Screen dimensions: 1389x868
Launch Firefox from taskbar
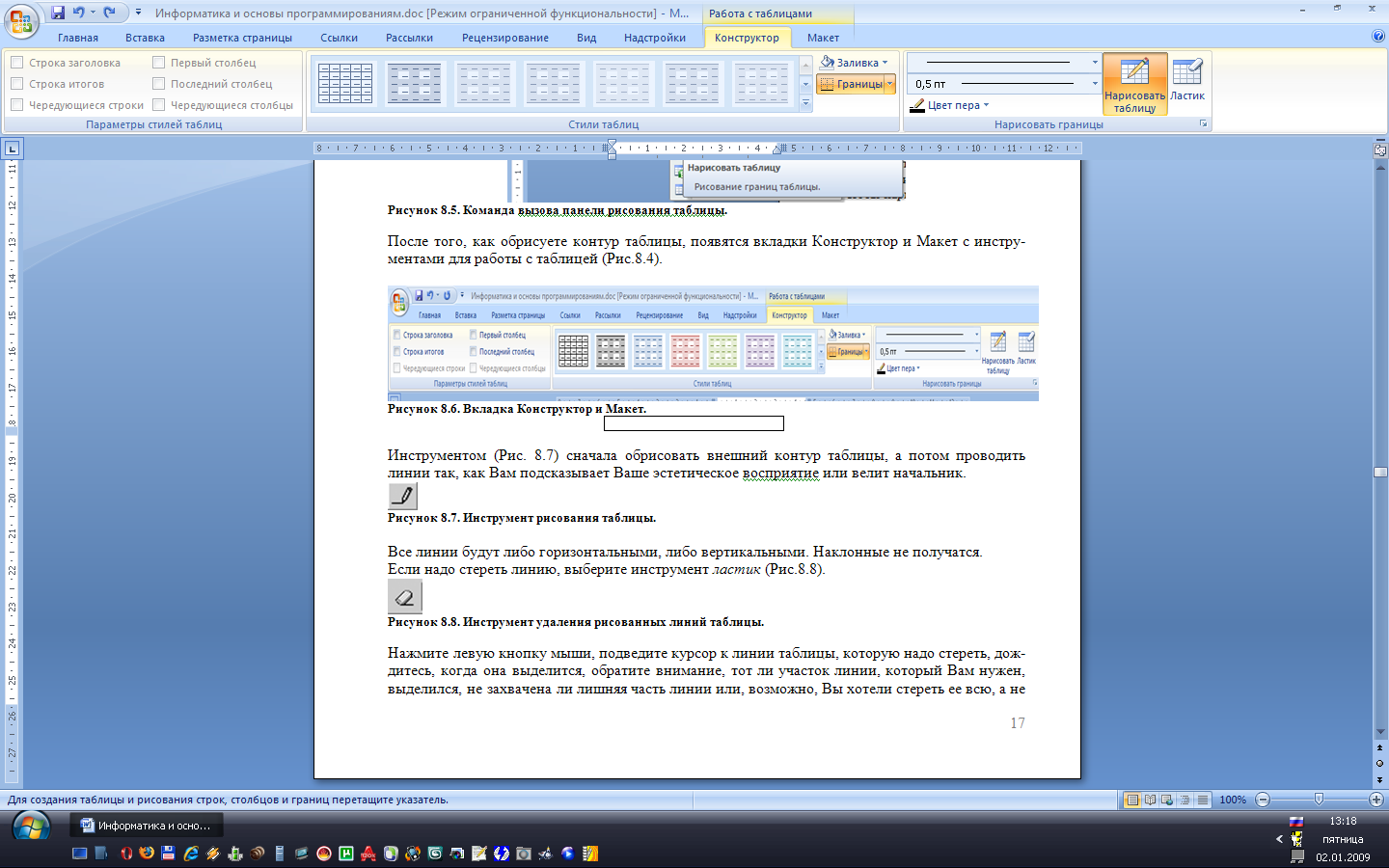coord(146,854)
